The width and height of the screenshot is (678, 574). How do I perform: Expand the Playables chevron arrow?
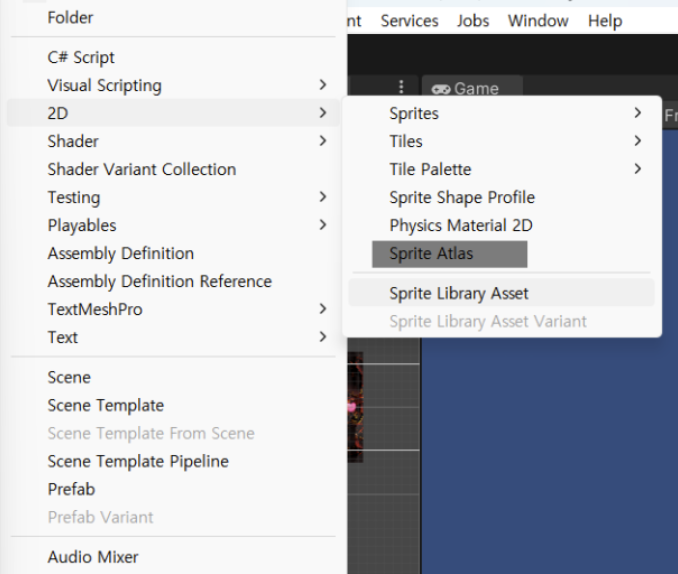323,225
